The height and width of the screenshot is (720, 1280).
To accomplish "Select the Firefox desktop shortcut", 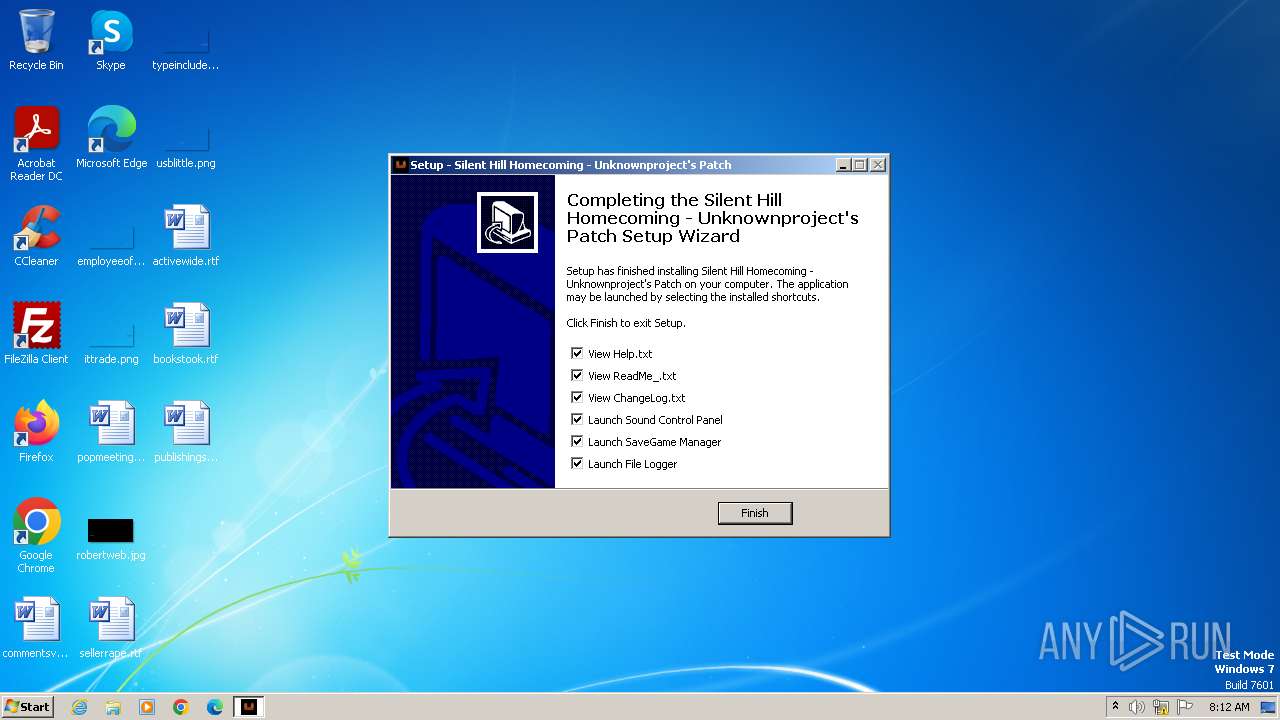I will click(x=36, y=432).
